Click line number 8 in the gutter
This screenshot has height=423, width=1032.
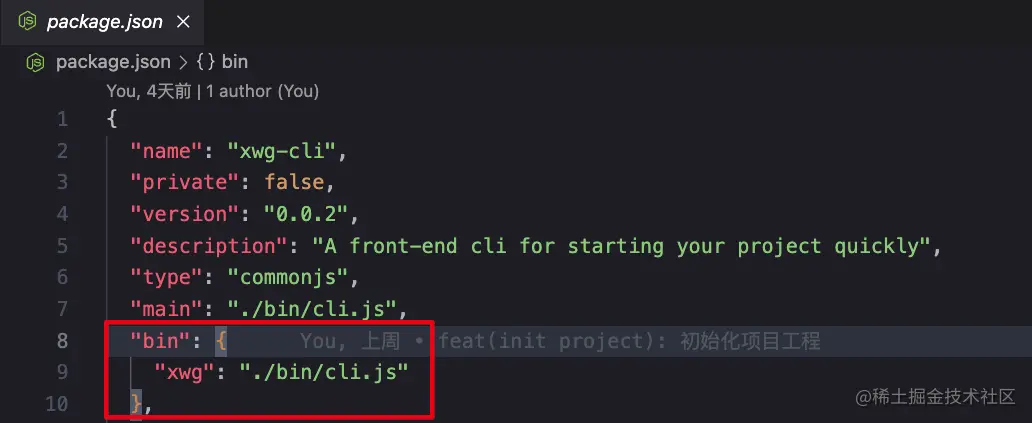pos(62,341)
